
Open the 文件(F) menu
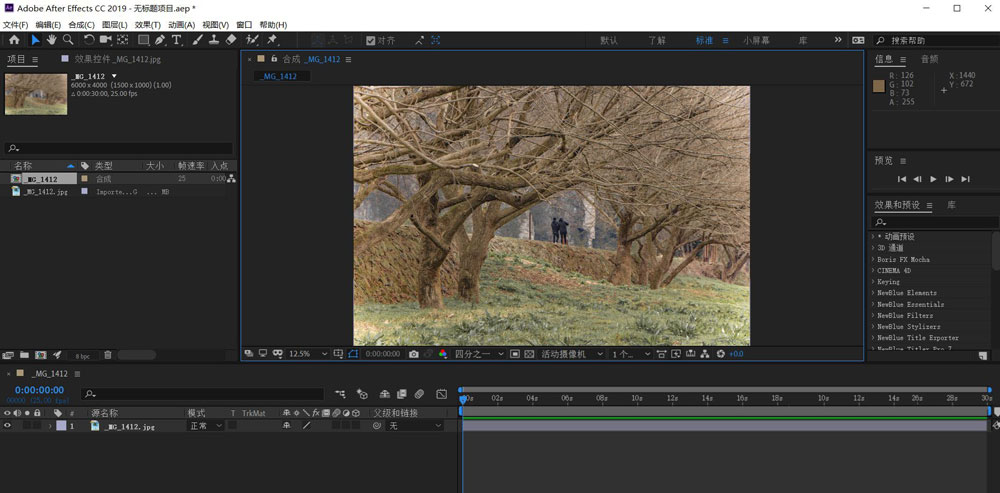click(x=15, y=25)
